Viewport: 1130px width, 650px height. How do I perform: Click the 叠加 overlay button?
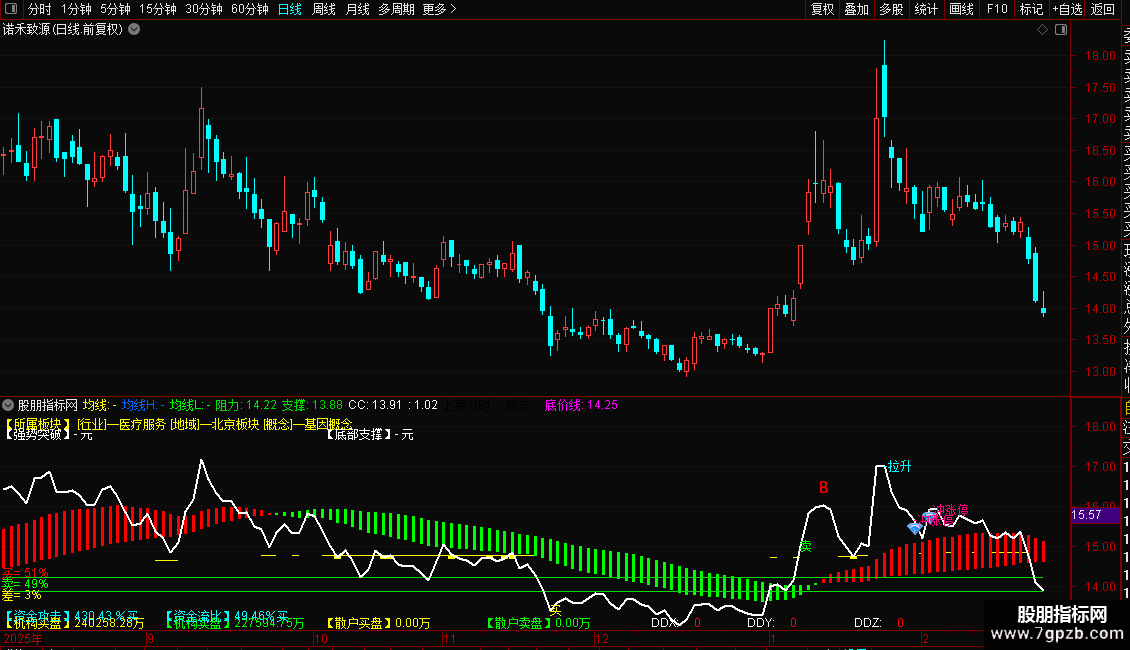tap(857, 9)
